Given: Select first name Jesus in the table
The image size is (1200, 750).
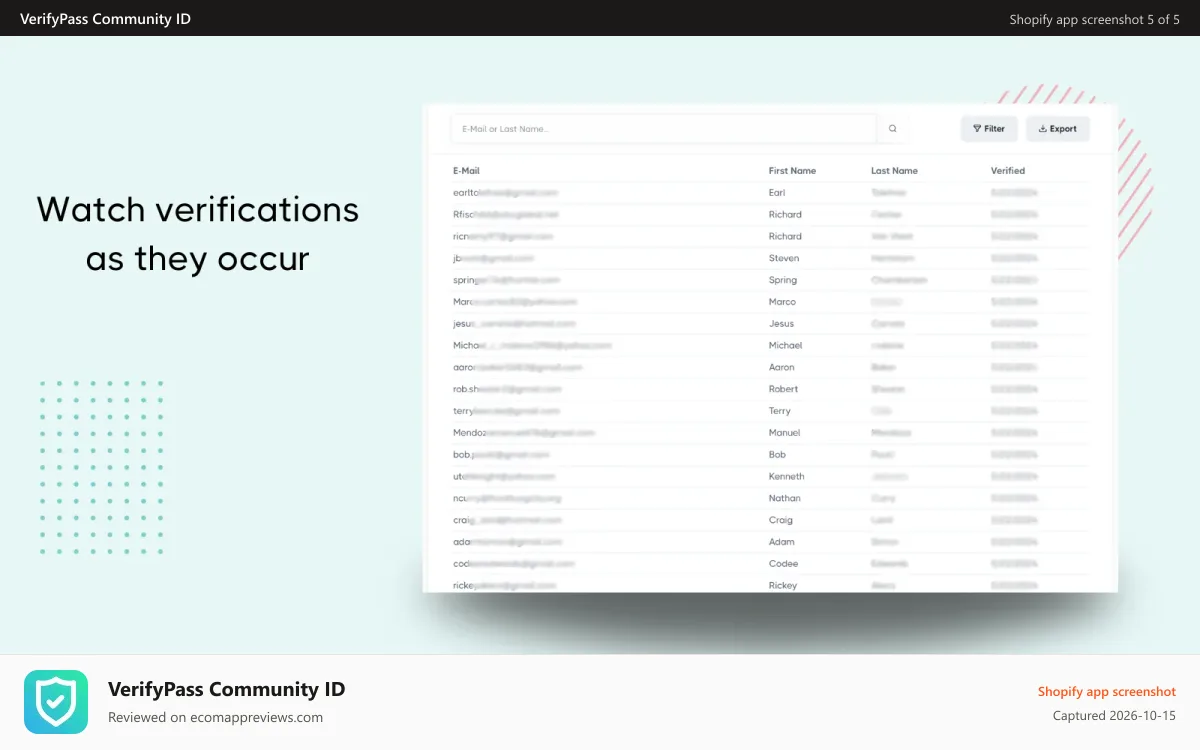Looking at the screenshot, I should tap(781, 324).
